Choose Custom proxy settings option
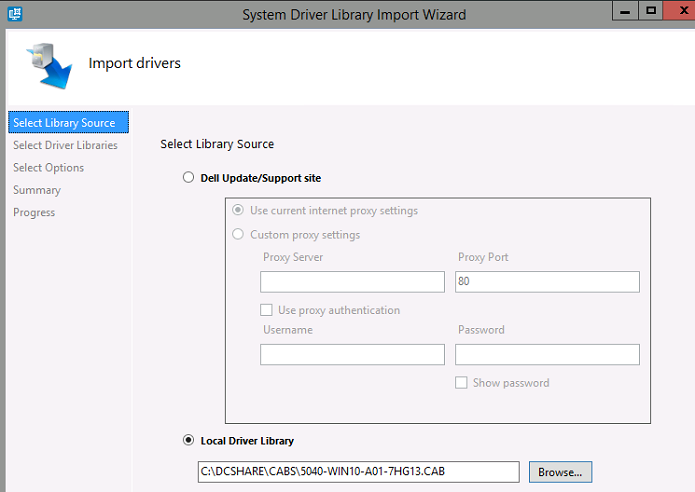 coord(238,234)
